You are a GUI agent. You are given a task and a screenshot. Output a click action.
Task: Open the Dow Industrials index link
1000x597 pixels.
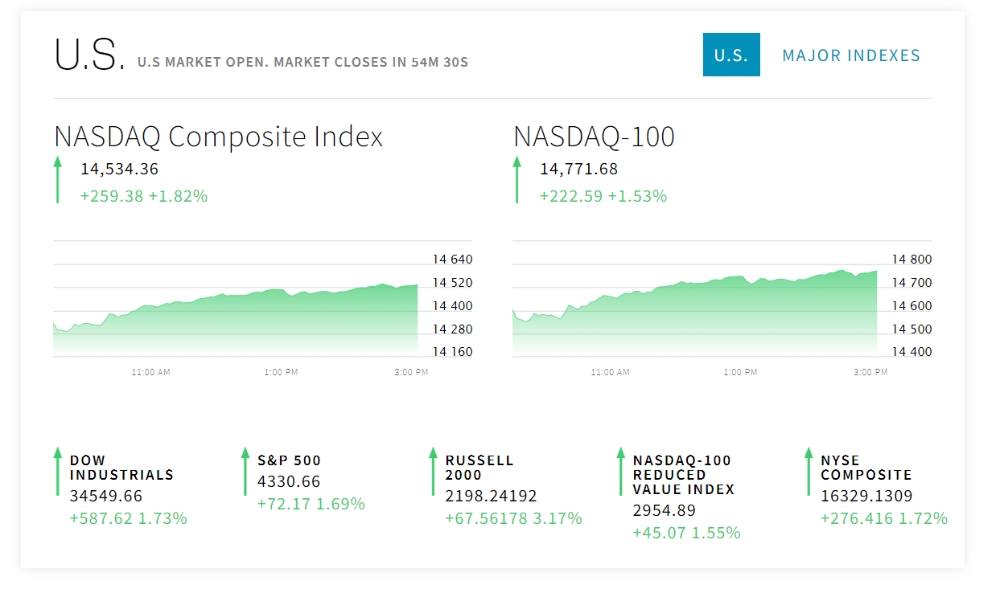[x=121, y=468]
